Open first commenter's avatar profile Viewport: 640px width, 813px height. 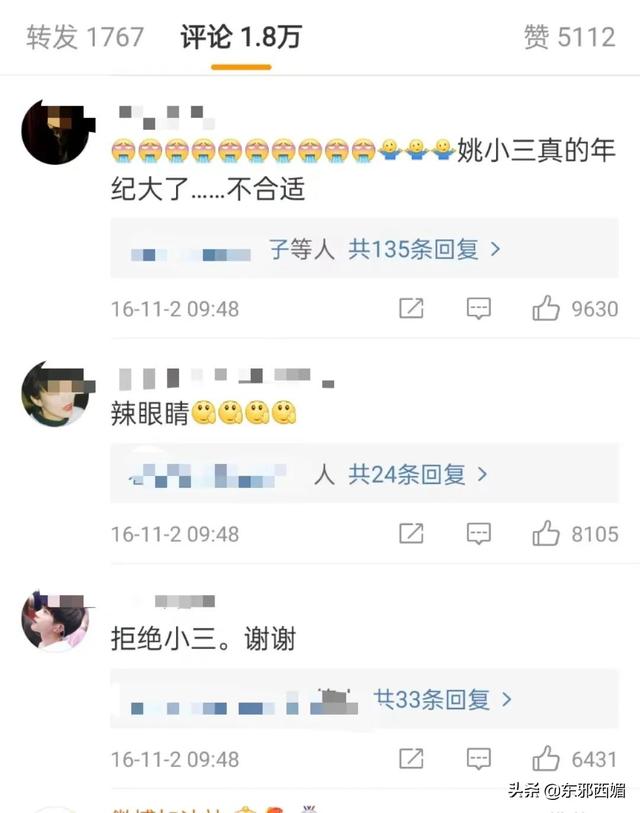55,133
